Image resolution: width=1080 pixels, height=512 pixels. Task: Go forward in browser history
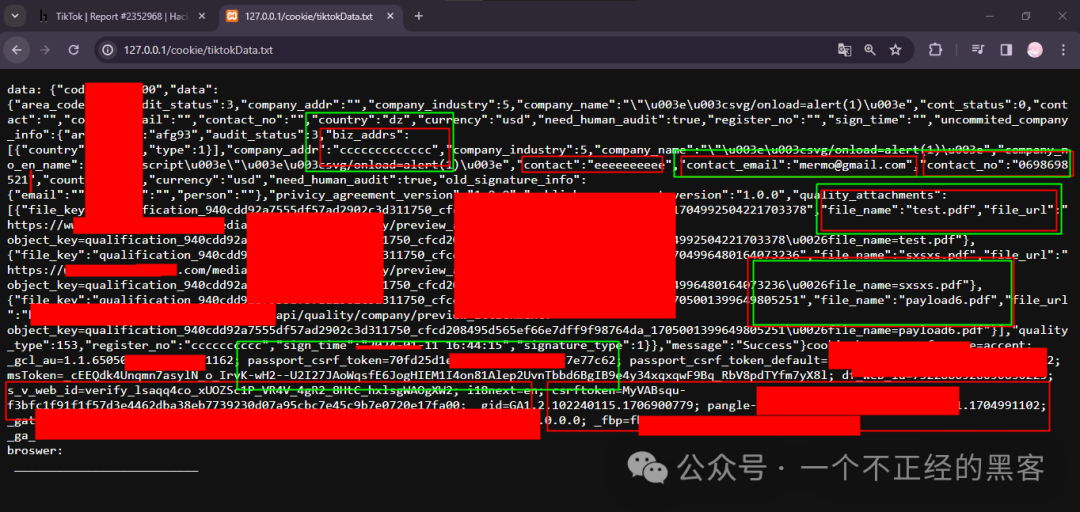point(45,50)
